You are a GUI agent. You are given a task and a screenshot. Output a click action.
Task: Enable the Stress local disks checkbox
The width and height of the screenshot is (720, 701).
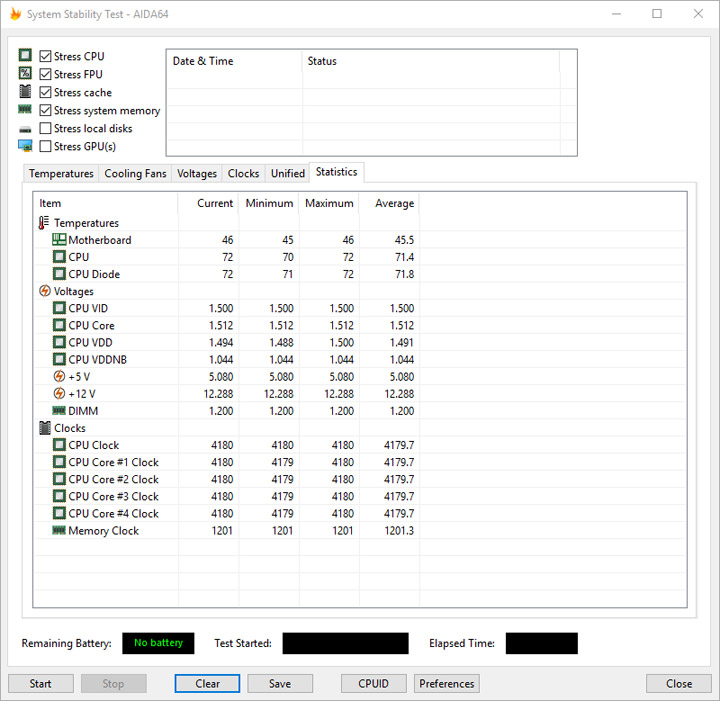45,128
